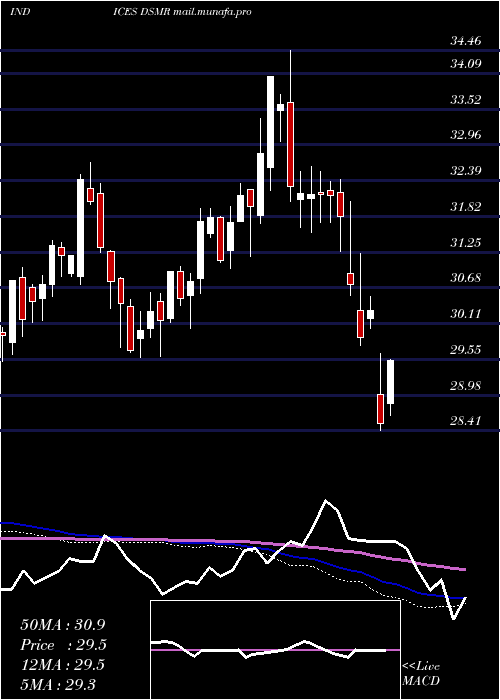This screenshot has width=500, height=700.
Task: Click the 28.41 price axis label
Action: click(x=466, y=421)
